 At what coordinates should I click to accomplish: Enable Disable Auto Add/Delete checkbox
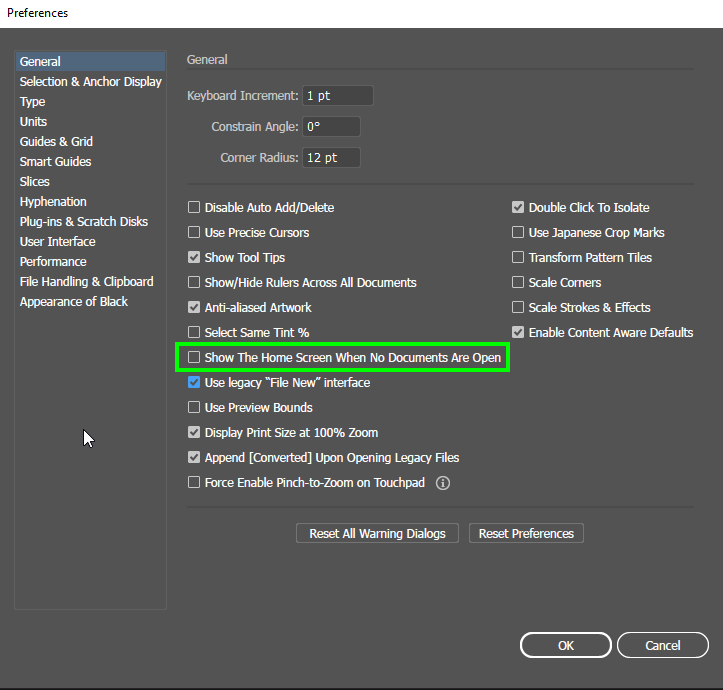tap(194, 208)
